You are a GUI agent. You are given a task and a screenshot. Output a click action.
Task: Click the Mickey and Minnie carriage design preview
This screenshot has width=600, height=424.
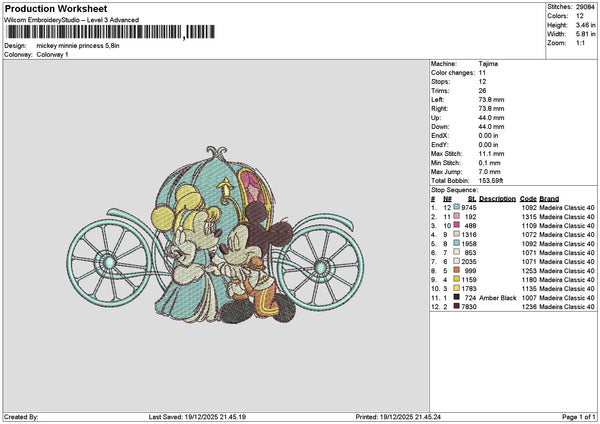pyautogui.click(x=215, y=235)
